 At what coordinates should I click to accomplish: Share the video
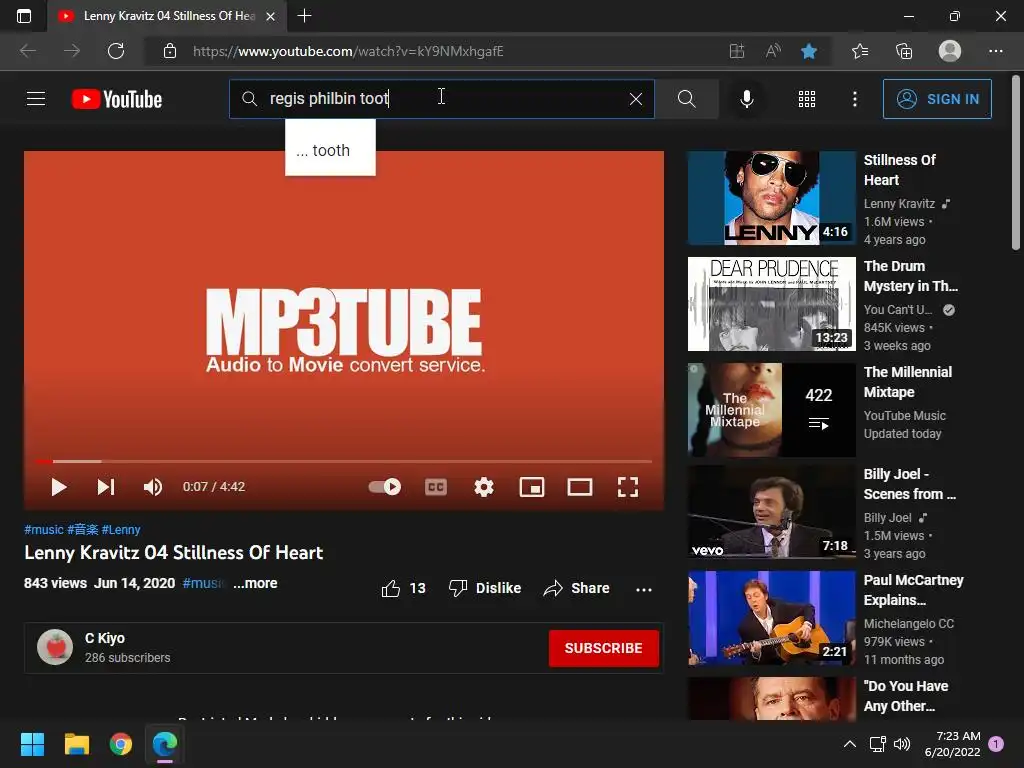pyautogui.click(x=577, y=588)
